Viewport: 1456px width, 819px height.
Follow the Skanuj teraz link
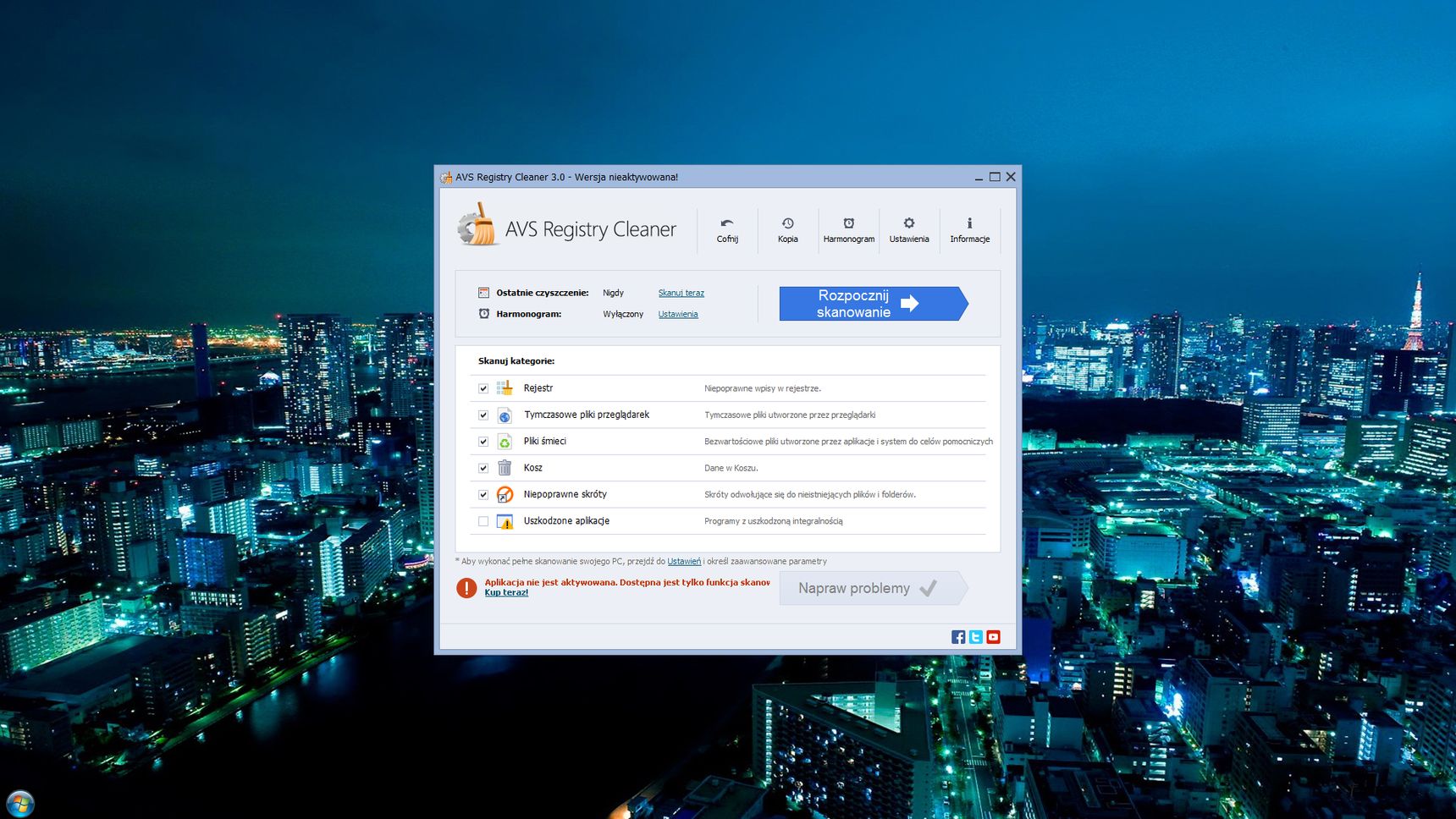click(x=681, y=293)
